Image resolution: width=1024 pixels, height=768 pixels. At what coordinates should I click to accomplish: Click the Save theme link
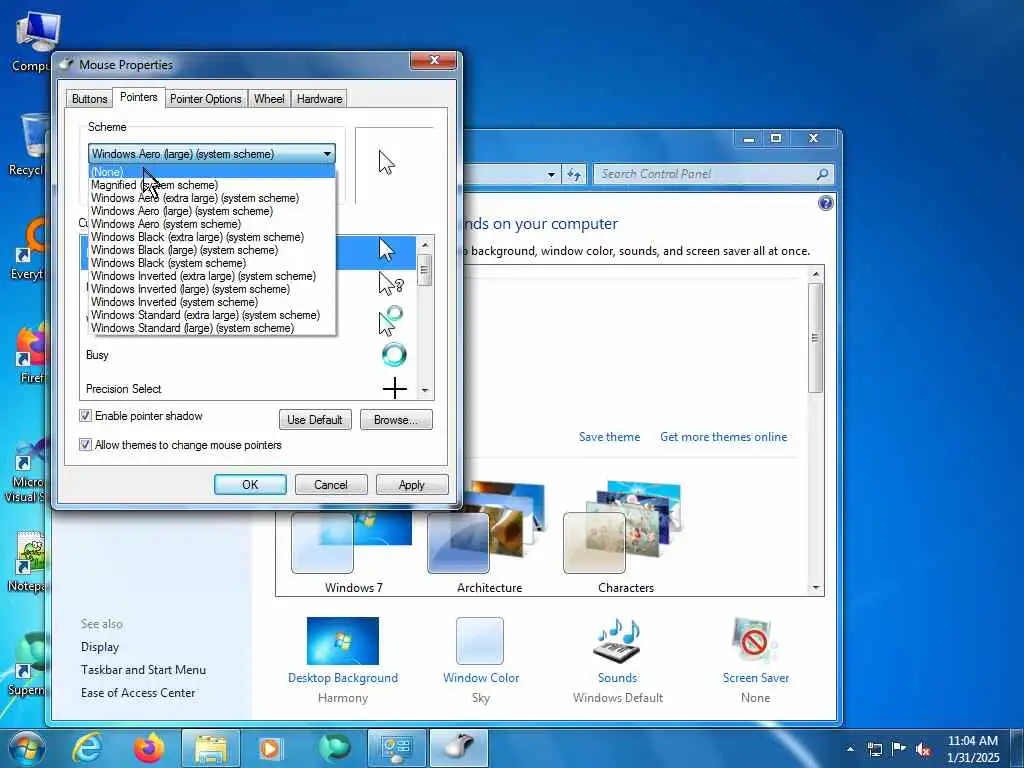(609, 437)
